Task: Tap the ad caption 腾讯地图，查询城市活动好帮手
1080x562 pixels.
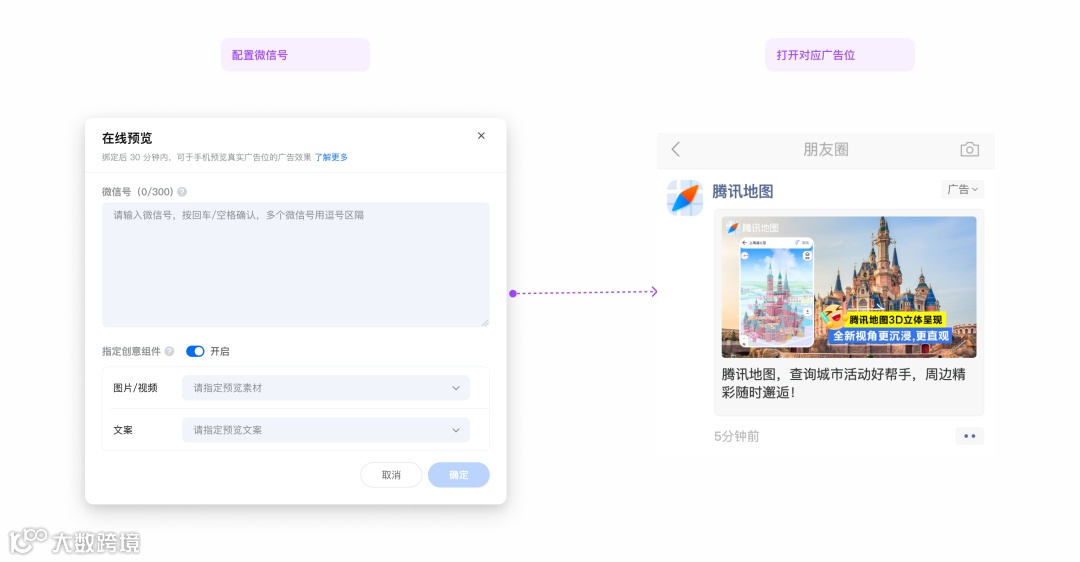Action: 843,384
